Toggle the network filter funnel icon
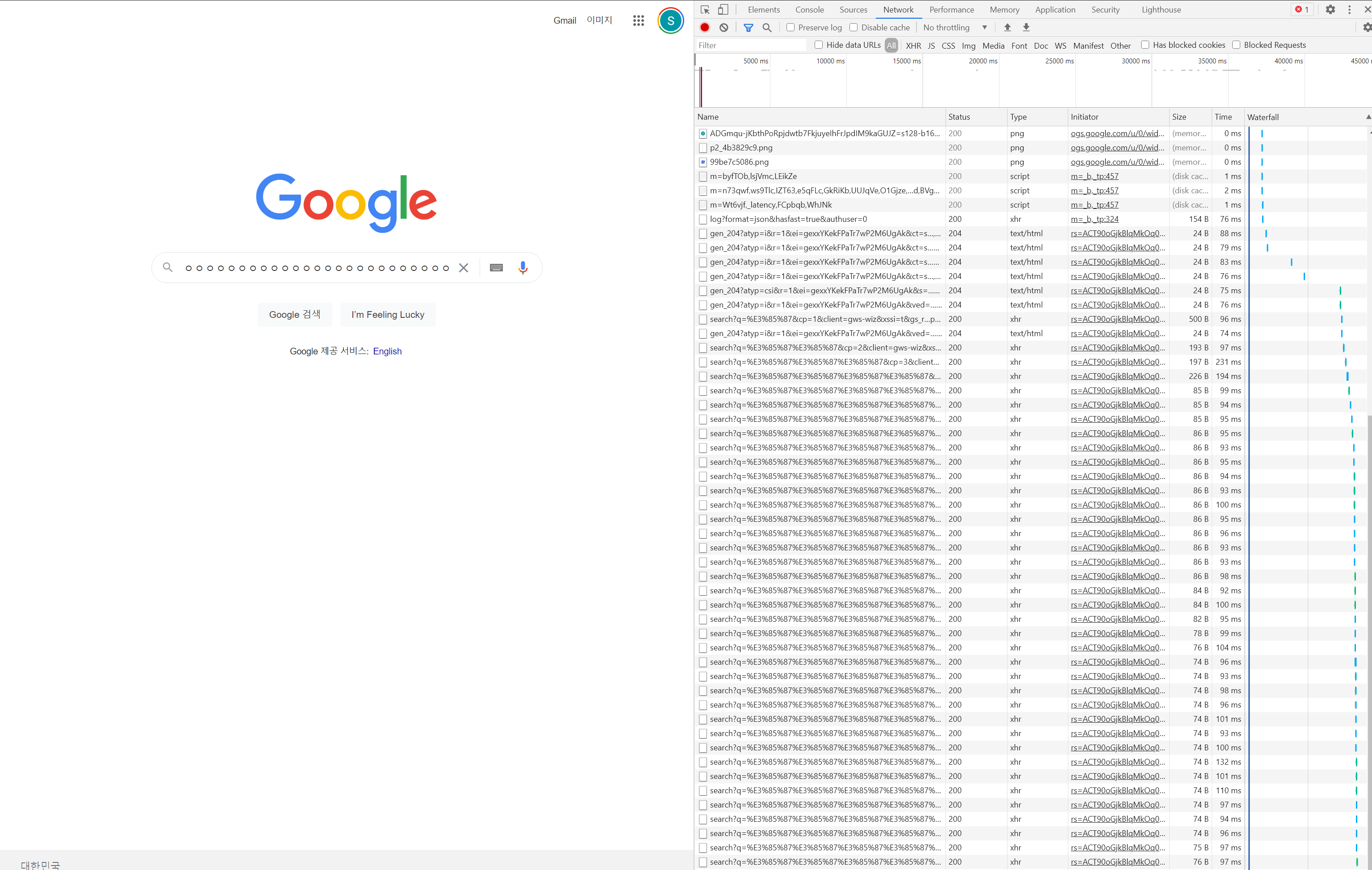This screenshot has width=1372, height=870. (x=749, y=27)
